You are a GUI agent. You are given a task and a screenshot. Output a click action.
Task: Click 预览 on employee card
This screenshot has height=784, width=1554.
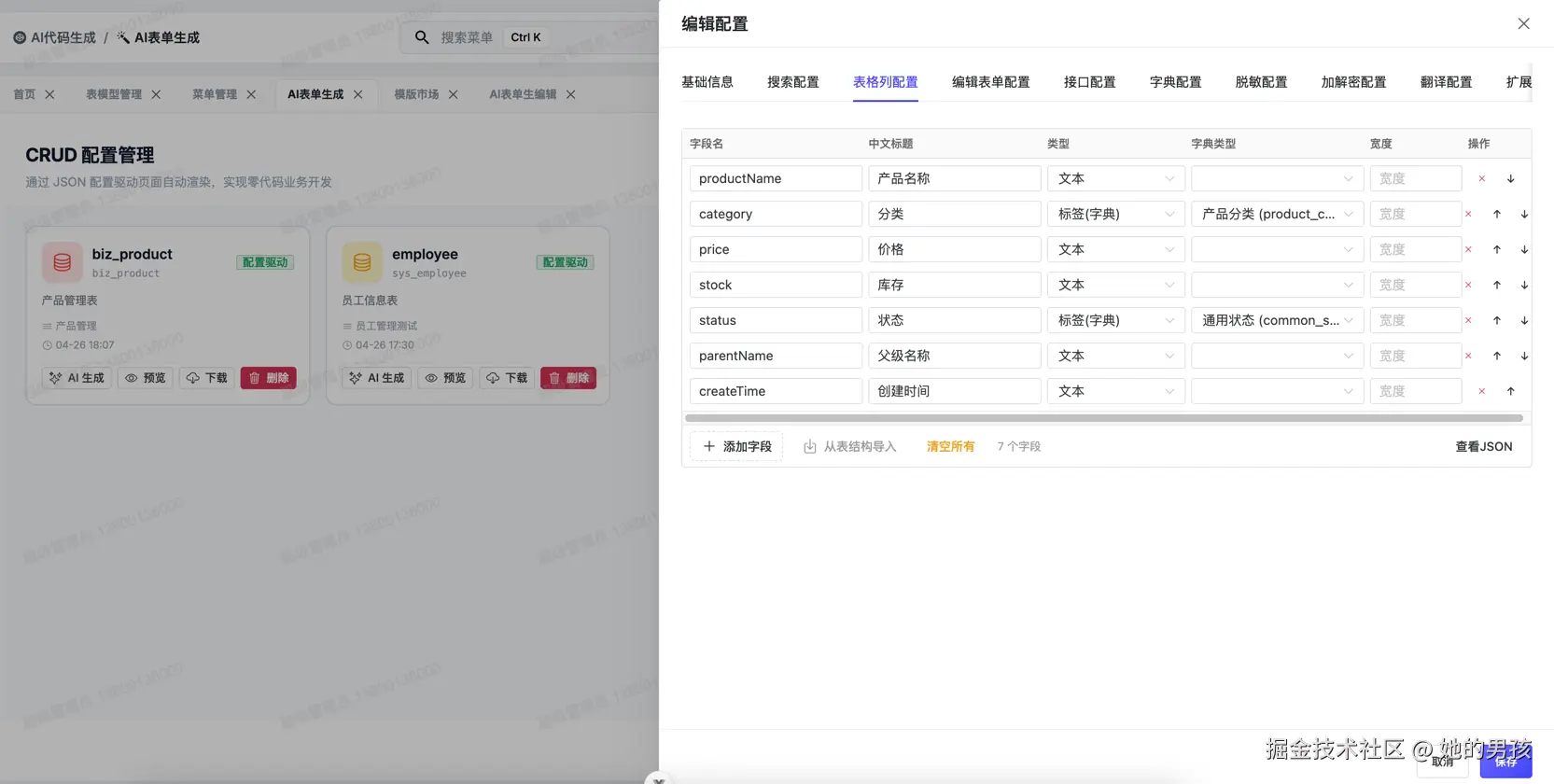coord(444,378)
